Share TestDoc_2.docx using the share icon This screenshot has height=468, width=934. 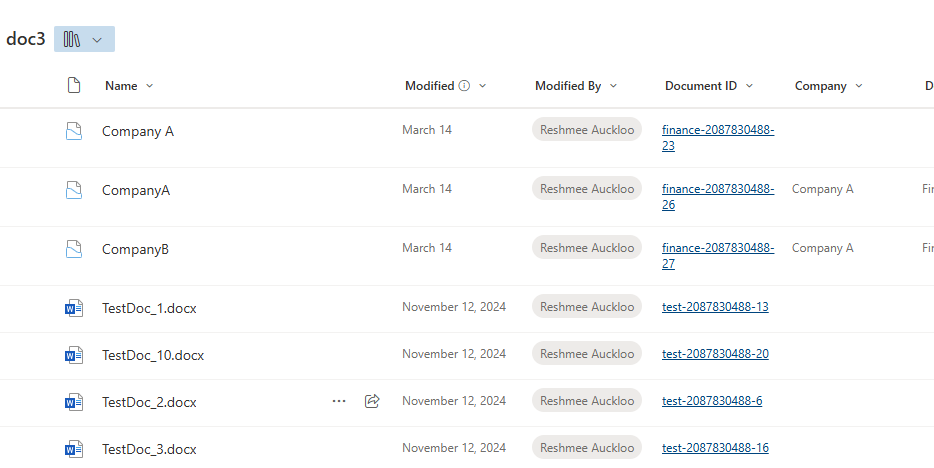click(x=372, y=401)
